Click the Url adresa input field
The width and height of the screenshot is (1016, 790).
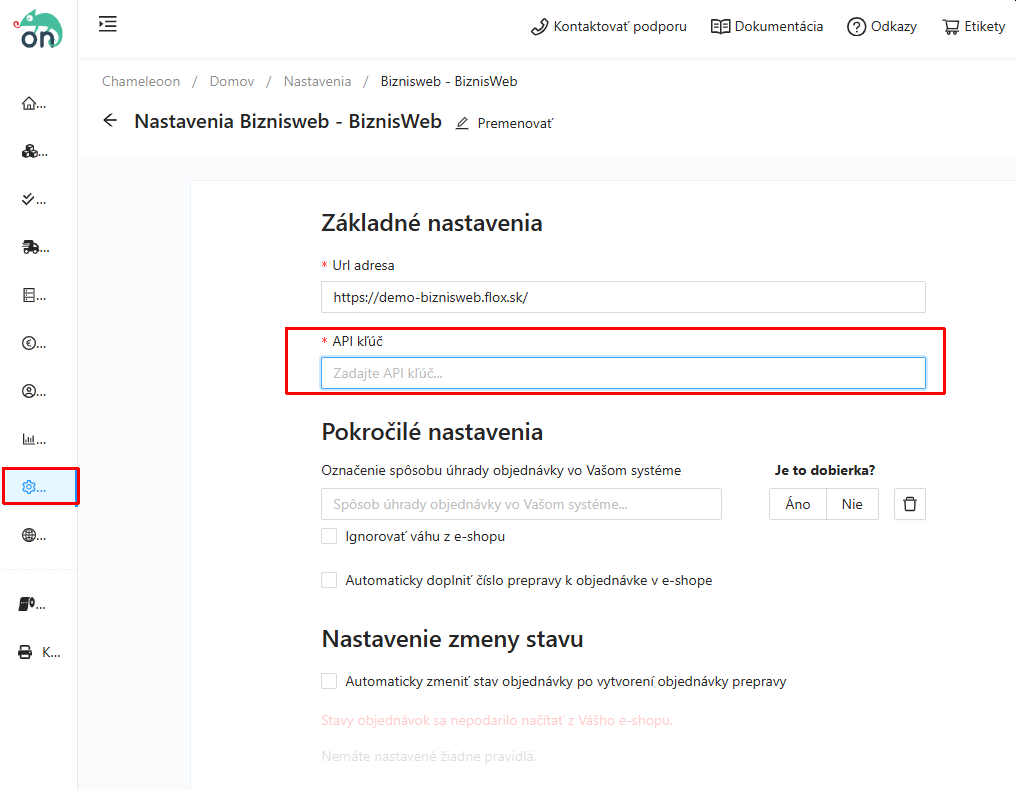pos(623,297)
